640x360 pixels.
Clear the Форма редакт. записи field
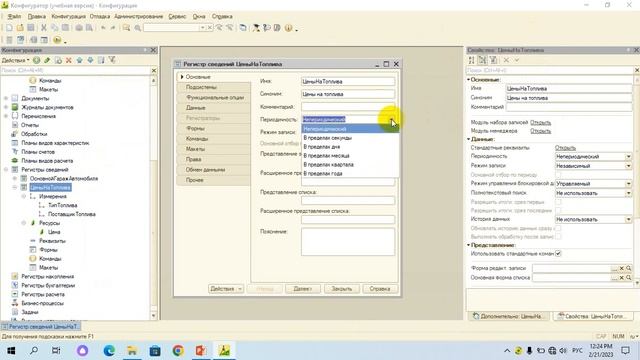[622, 268]
